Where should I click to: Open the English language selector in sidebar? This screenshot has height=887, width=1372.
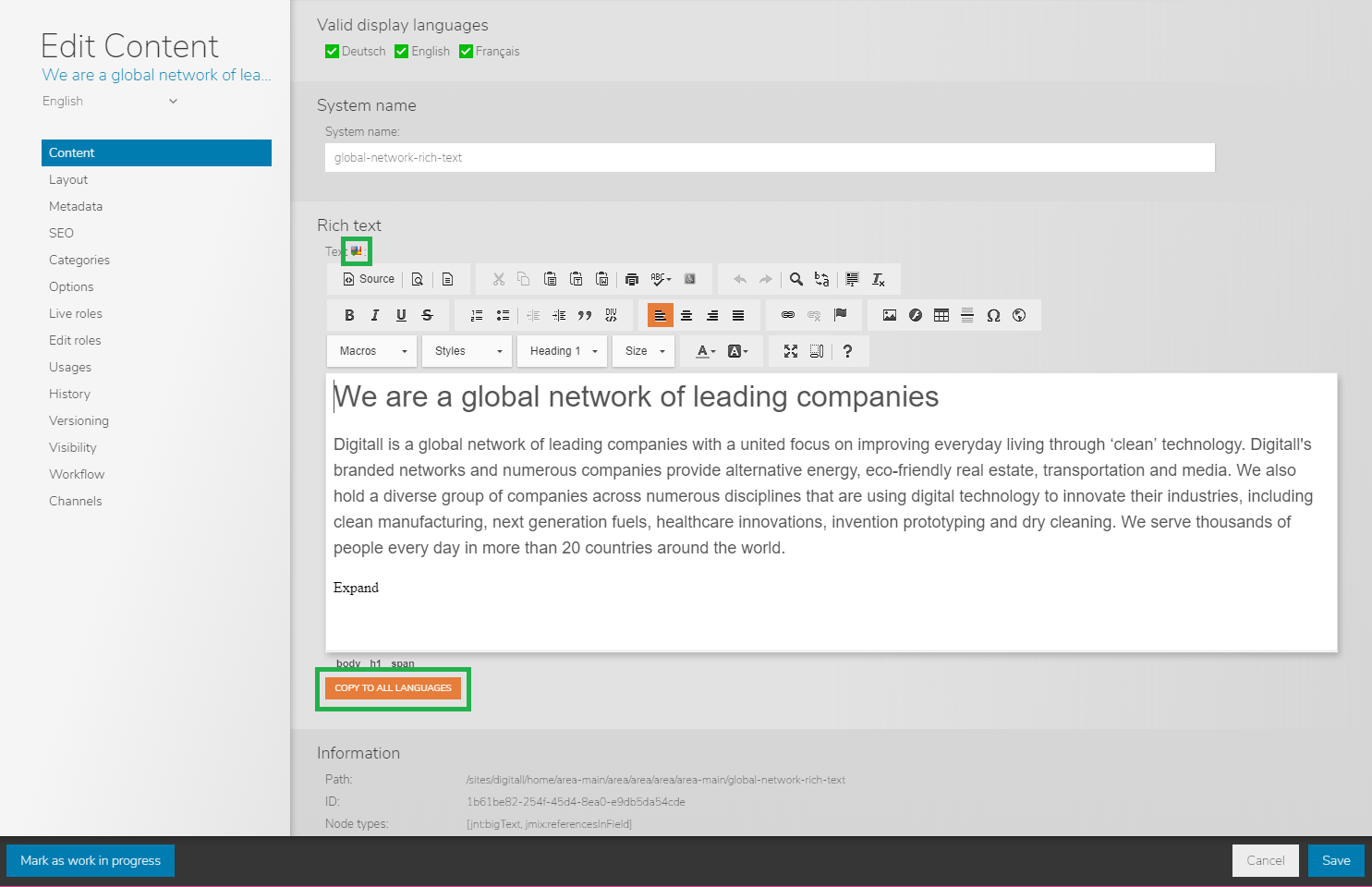[110, 102]
